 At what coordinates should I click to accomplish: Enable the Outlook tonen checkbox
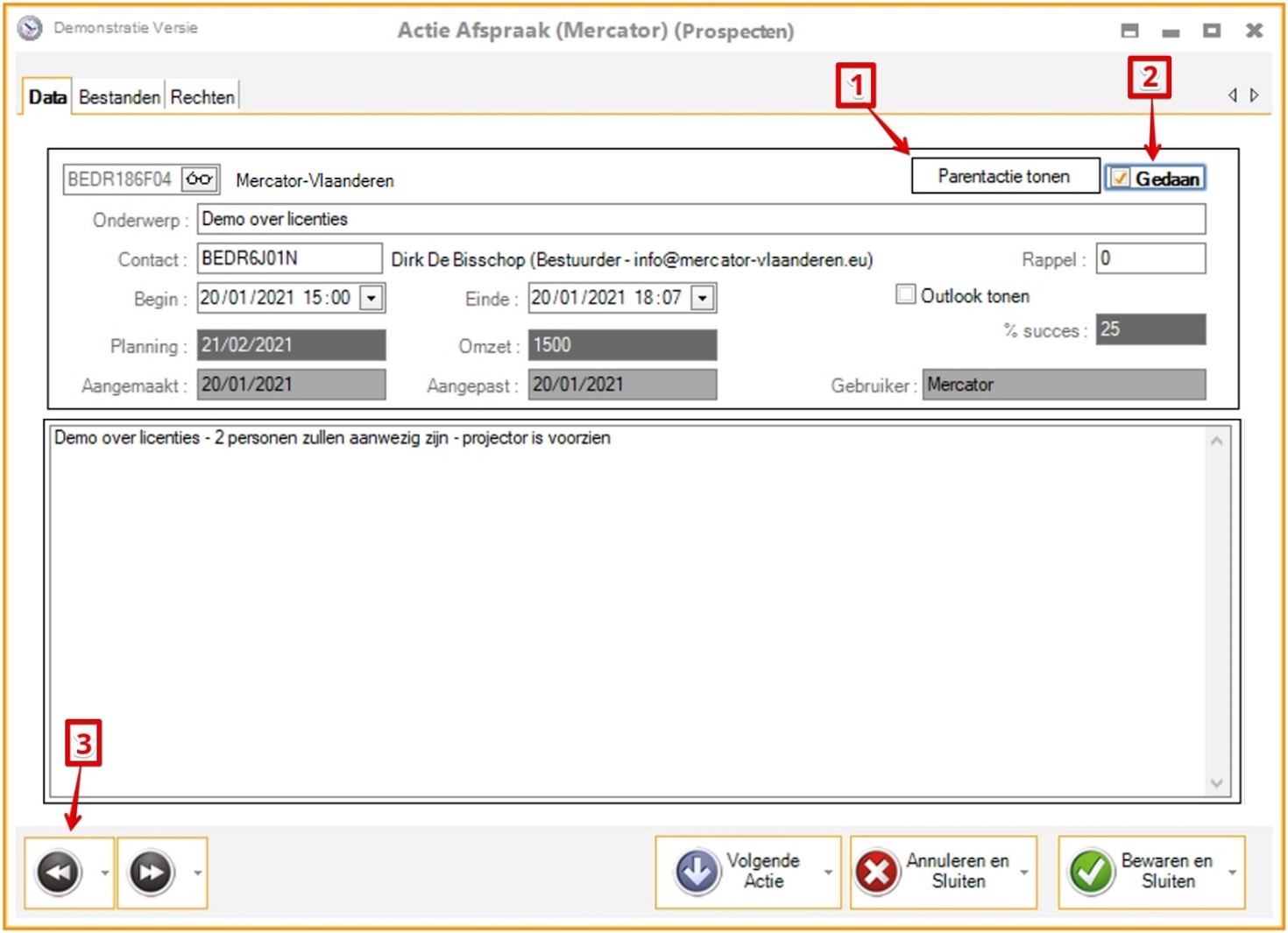pyautogui.click(x=906, y=294)
